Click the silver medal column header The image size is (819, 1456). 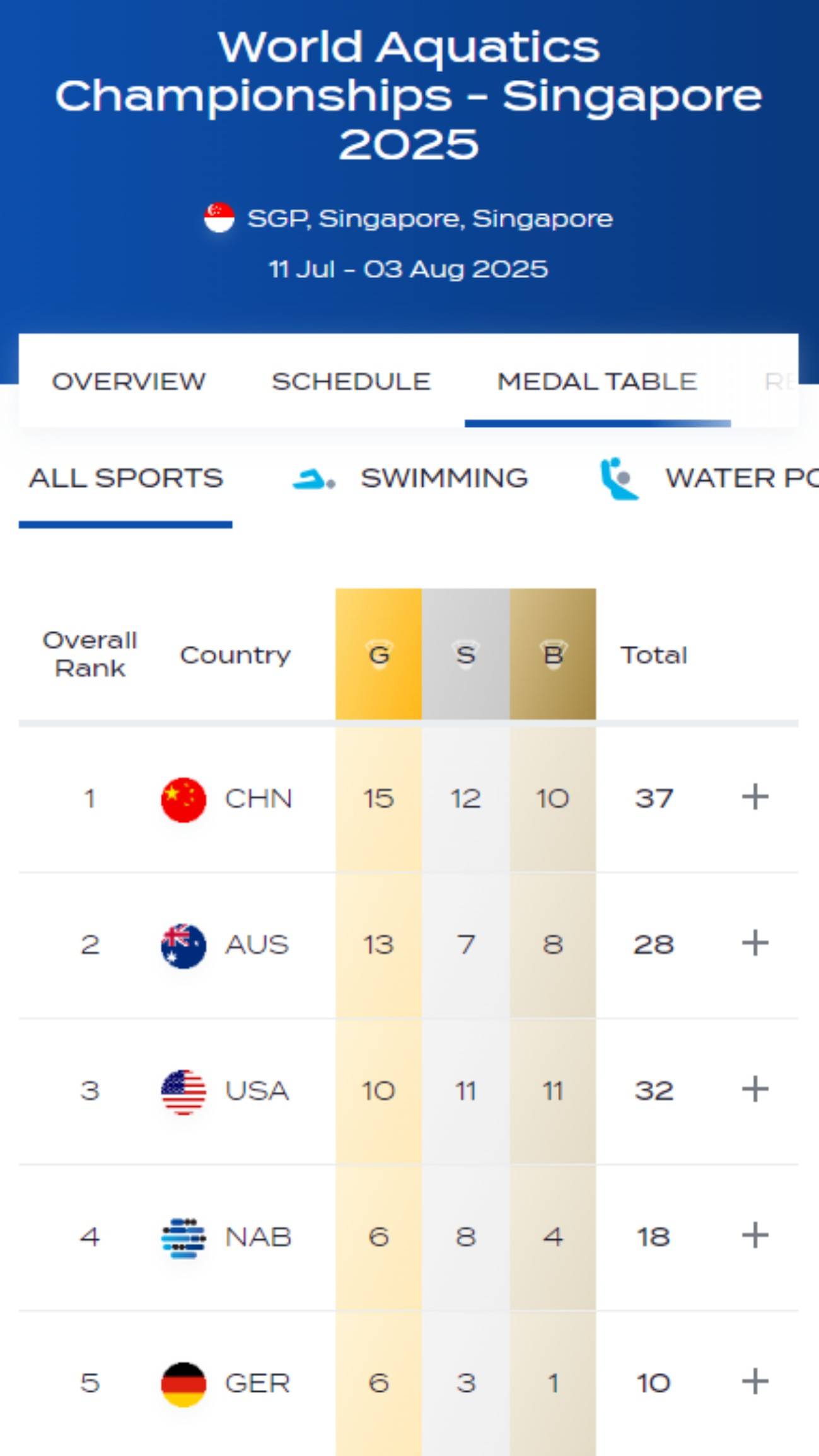click(x=465, y=654)
